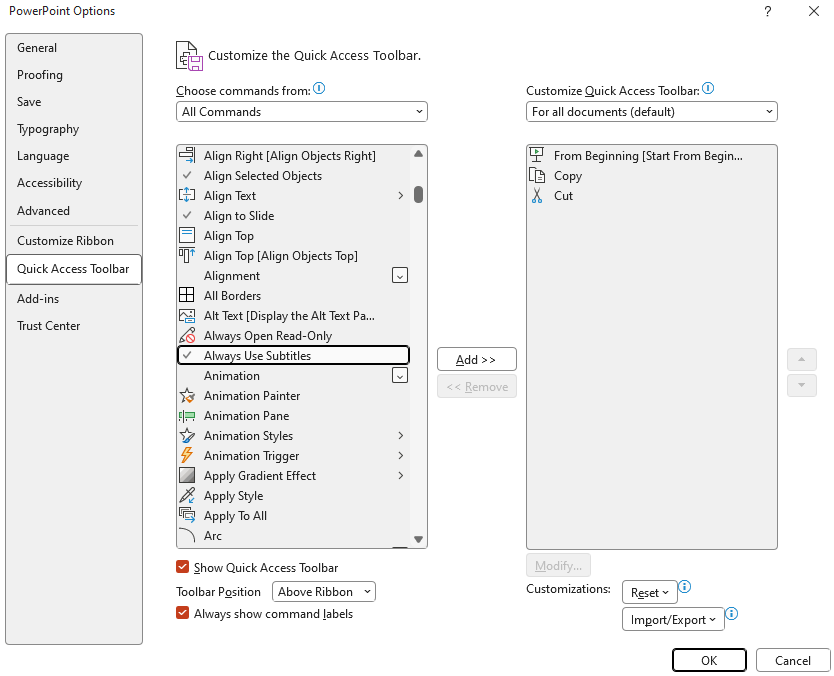This screenshot has height=676, width=834.
Task: Click the Cancel button
Action: point(793,661)
